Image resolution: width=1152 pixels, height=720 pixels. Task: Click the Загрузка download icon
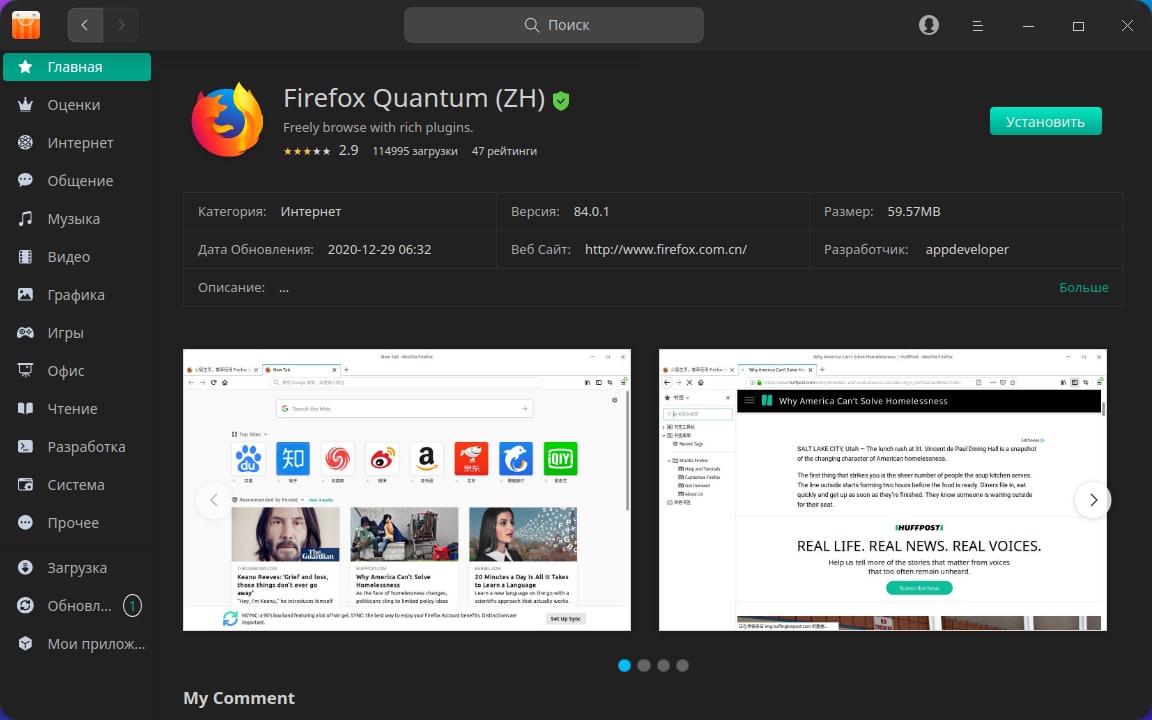click(26, 567)
